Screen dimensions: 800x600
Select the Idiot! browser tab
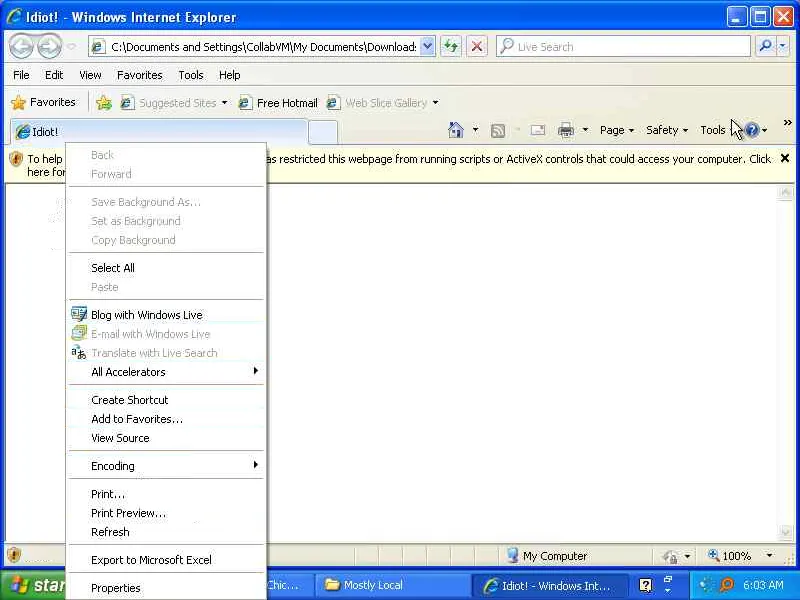pos(159,132)
